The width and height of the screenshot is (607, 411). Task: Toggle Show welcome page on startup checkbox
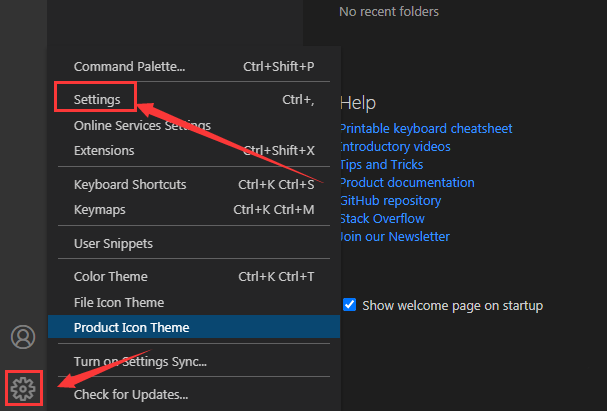(x=349, y=305)
